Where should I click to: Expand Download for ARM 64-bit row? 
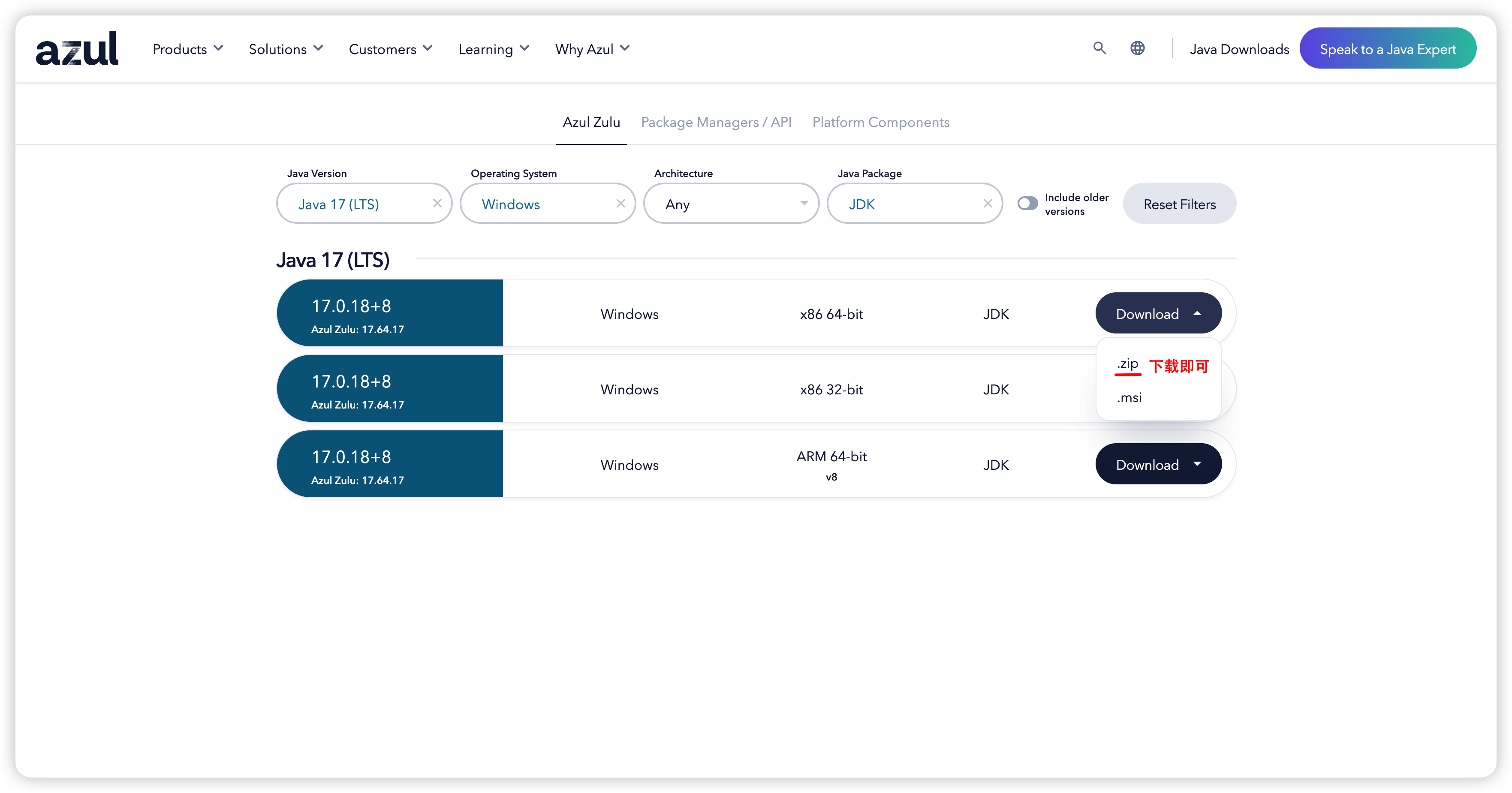1158,465
